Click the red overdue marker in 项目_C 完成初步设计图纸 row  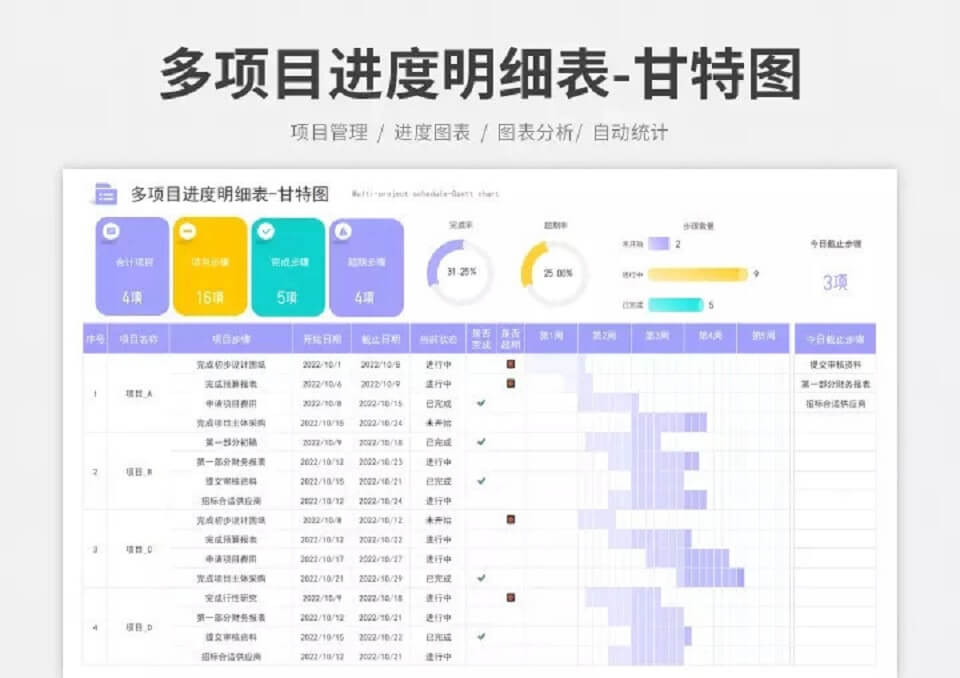[510, 520]
